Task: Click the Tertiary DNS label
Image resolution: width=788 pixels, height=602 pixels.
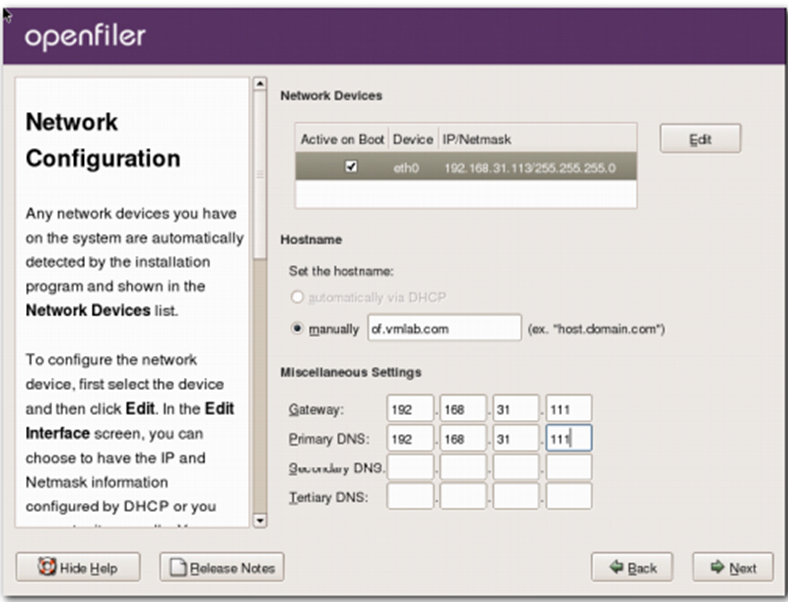Action: tap(328, 497)
